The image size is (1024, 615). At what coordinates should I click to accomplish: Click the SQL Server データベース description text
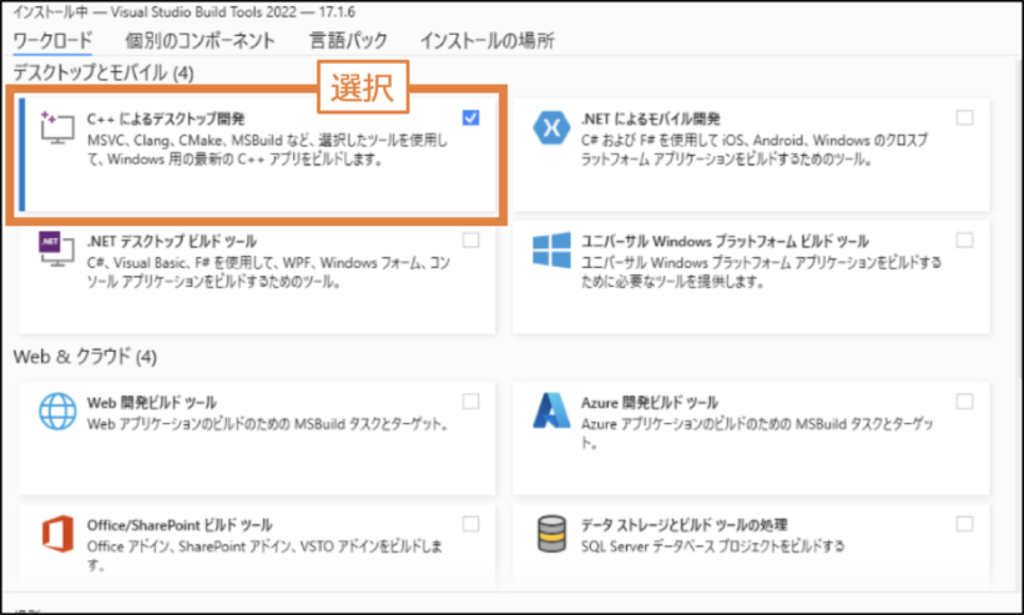[x=712, y=546]
